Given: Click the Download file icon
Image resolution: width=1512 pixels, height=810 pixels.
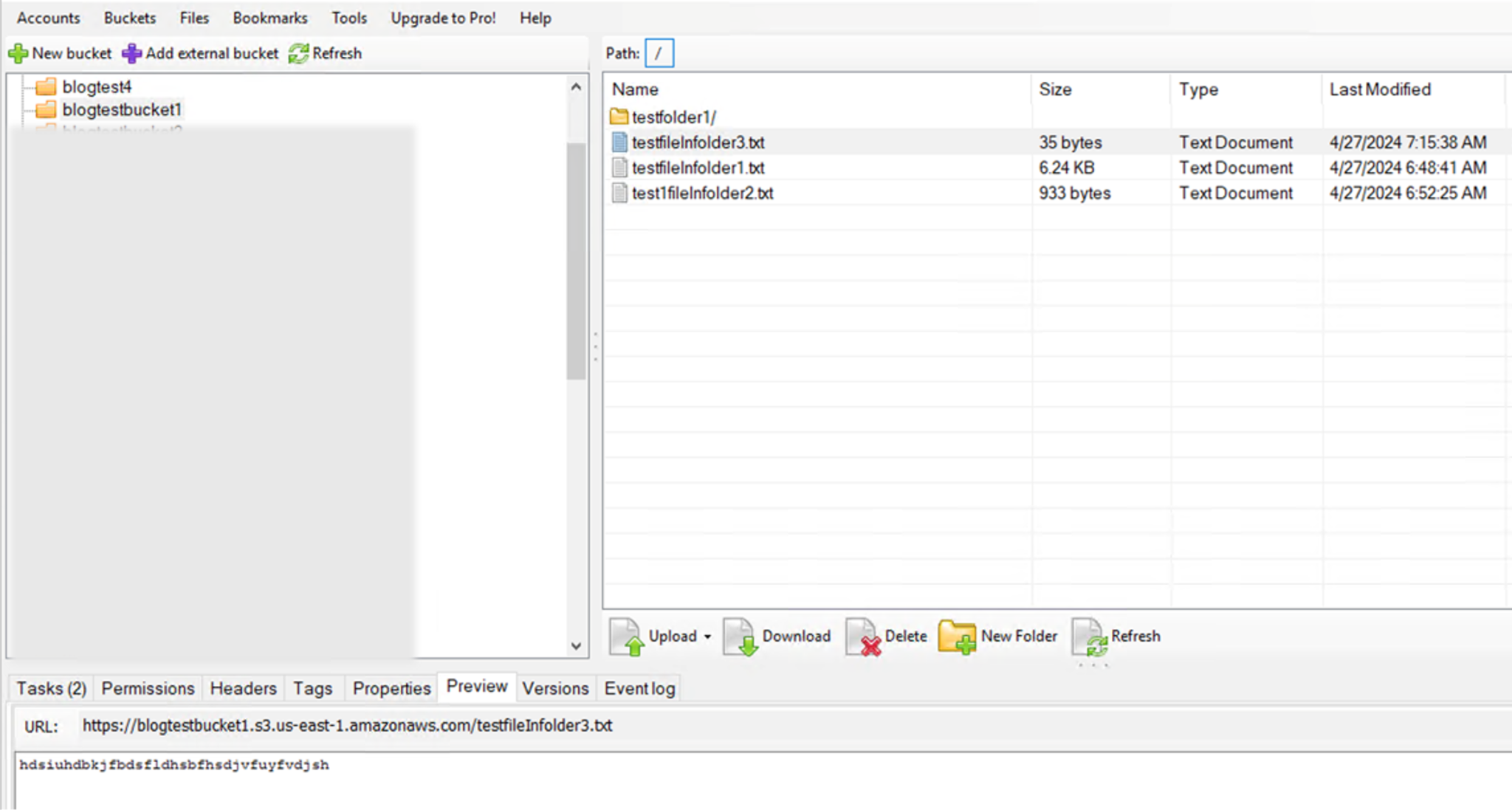Looking at the screenshot, I should pyautogui.click(x=740, y=636).
